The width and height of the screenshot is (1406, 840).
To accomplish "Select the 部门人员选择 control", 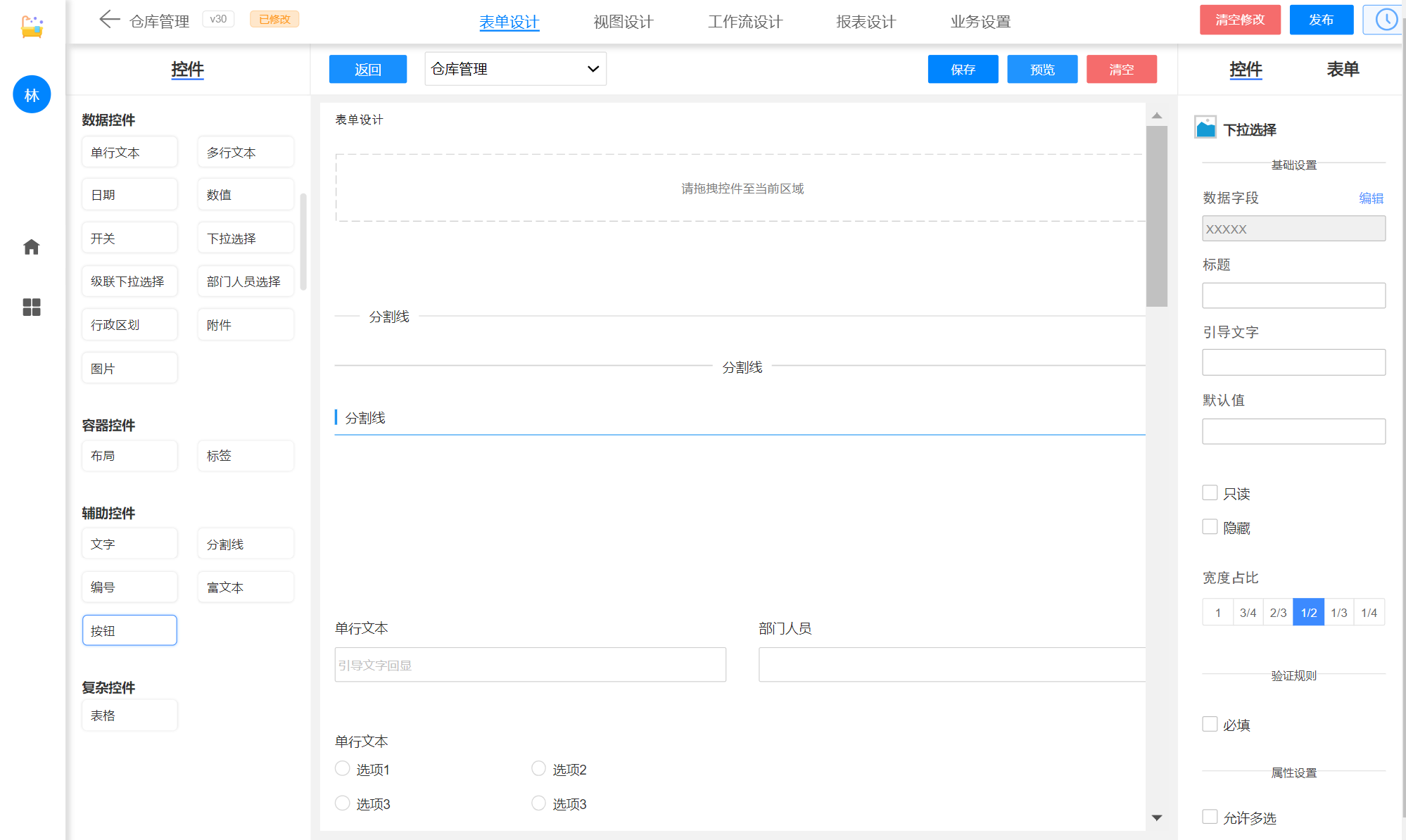I will pos(246,281).
